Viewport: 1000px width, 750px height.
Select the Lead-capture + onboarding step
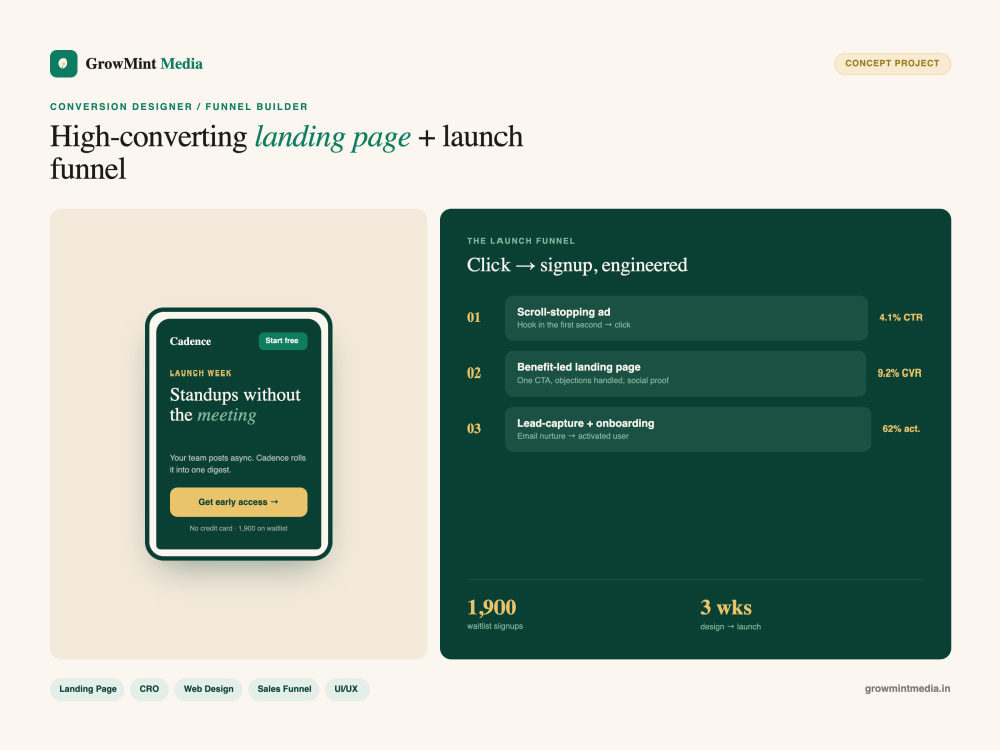[x=688, y=429]
